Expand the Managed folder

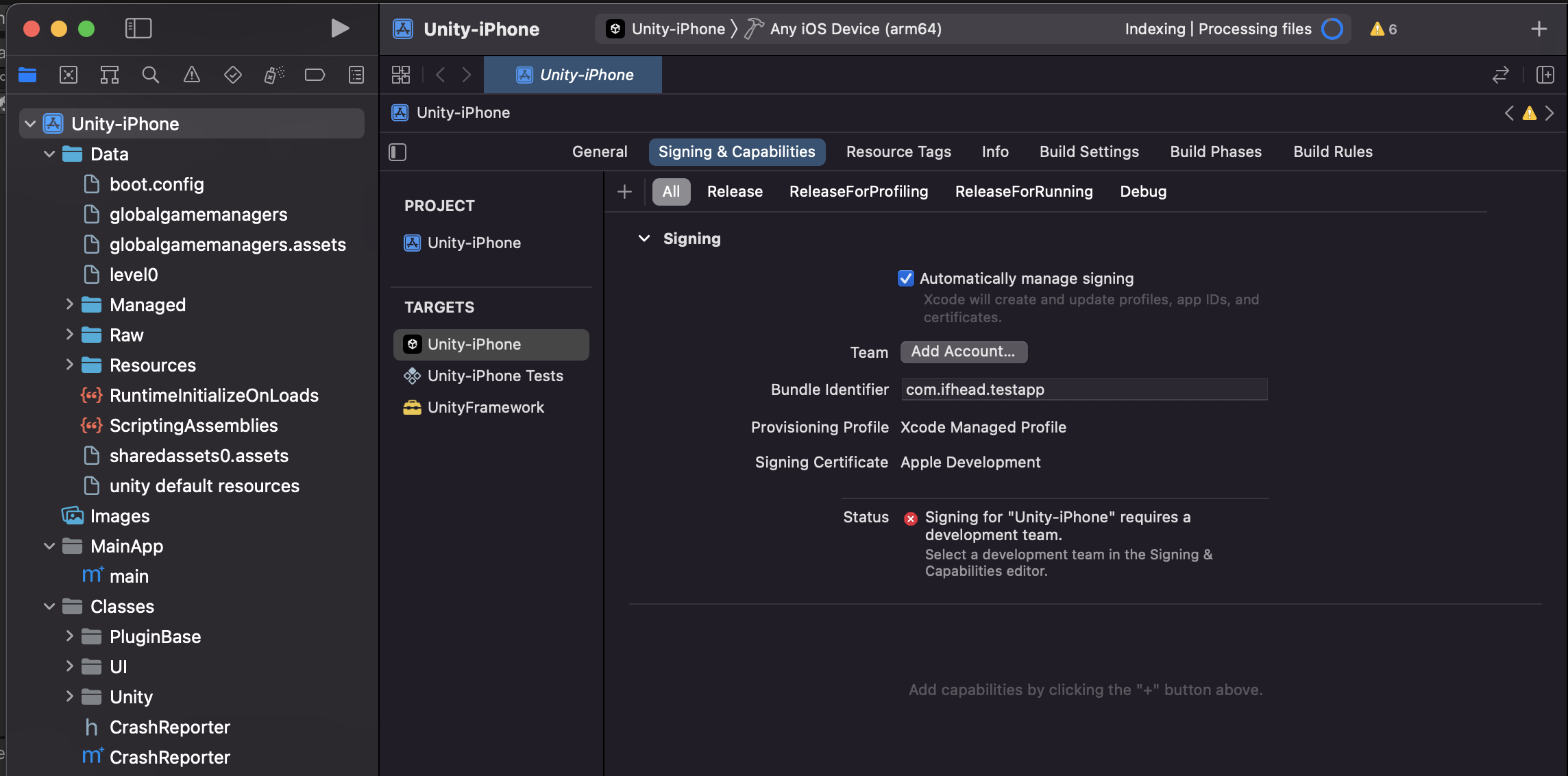(69, 304)
